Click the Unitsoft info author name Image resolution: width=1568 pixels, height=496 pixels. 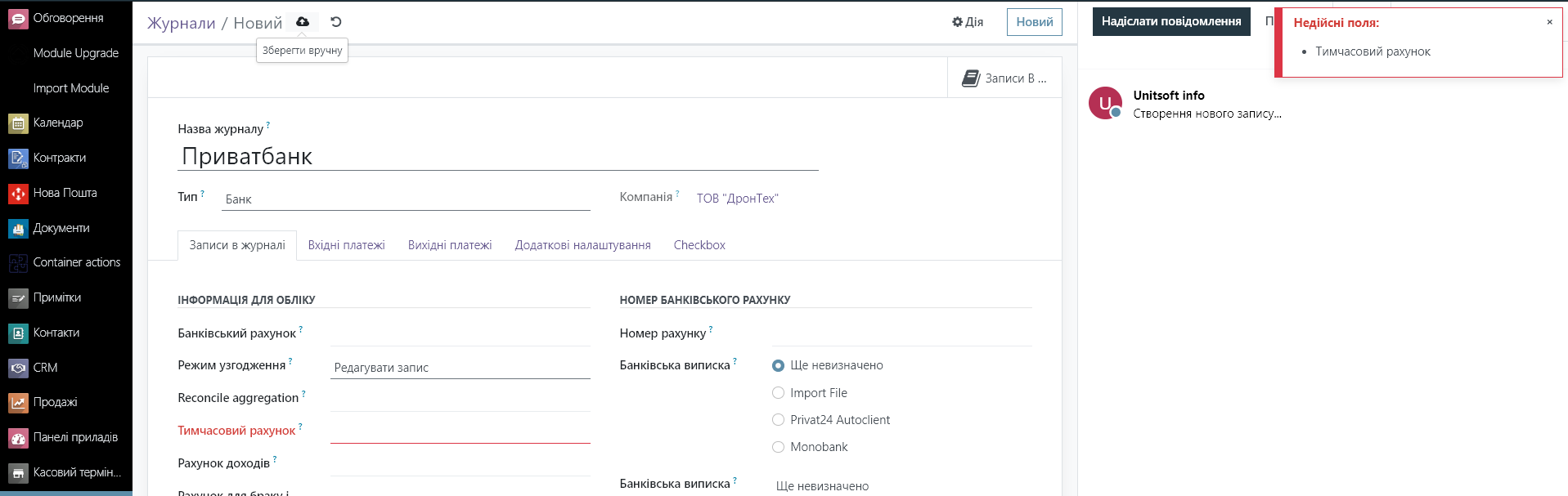(x=1169, y=96)
